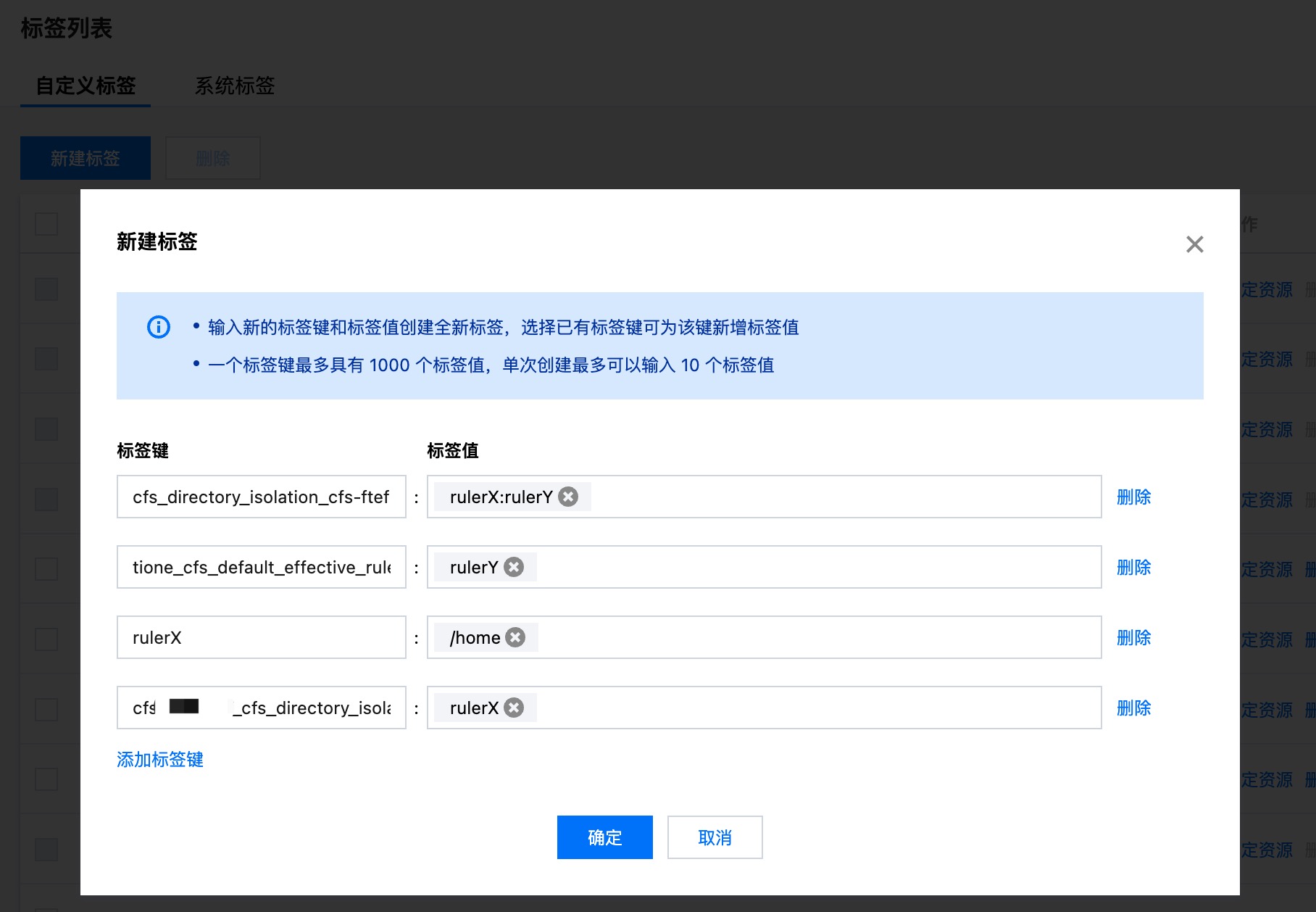The width and height of the screenshot is (1316, 912).
Task: Add another tag key with 添加标签键
Action: point(160,759)
